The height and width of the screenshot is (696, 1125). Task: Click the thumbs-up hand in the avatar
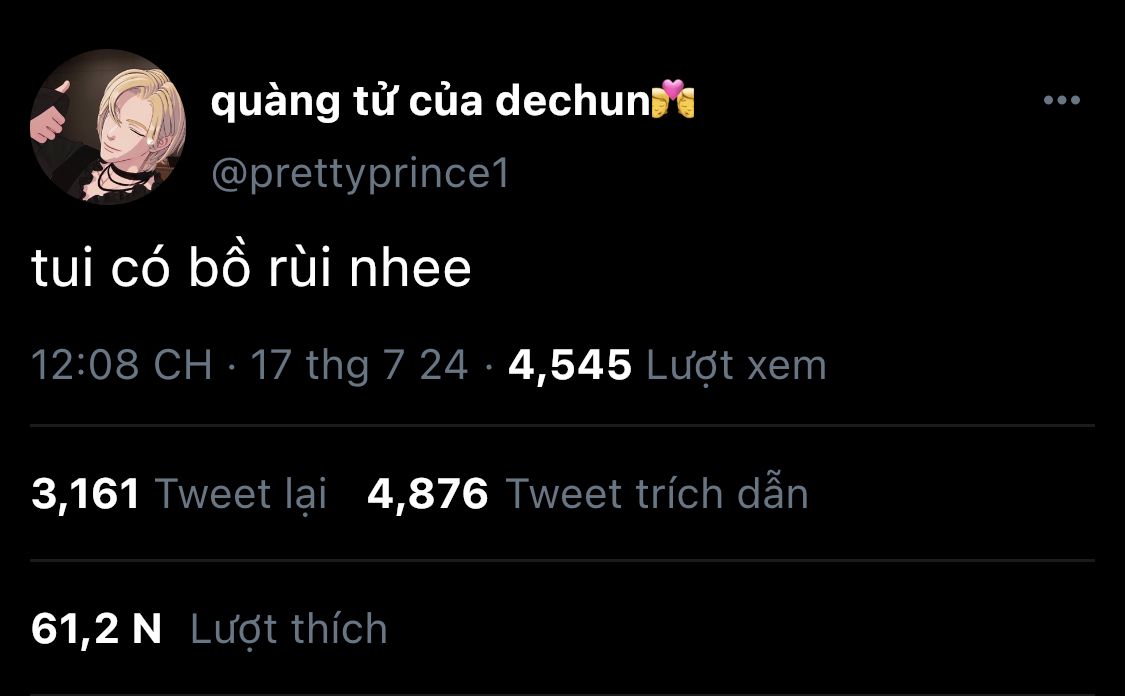tap(50, 113)
